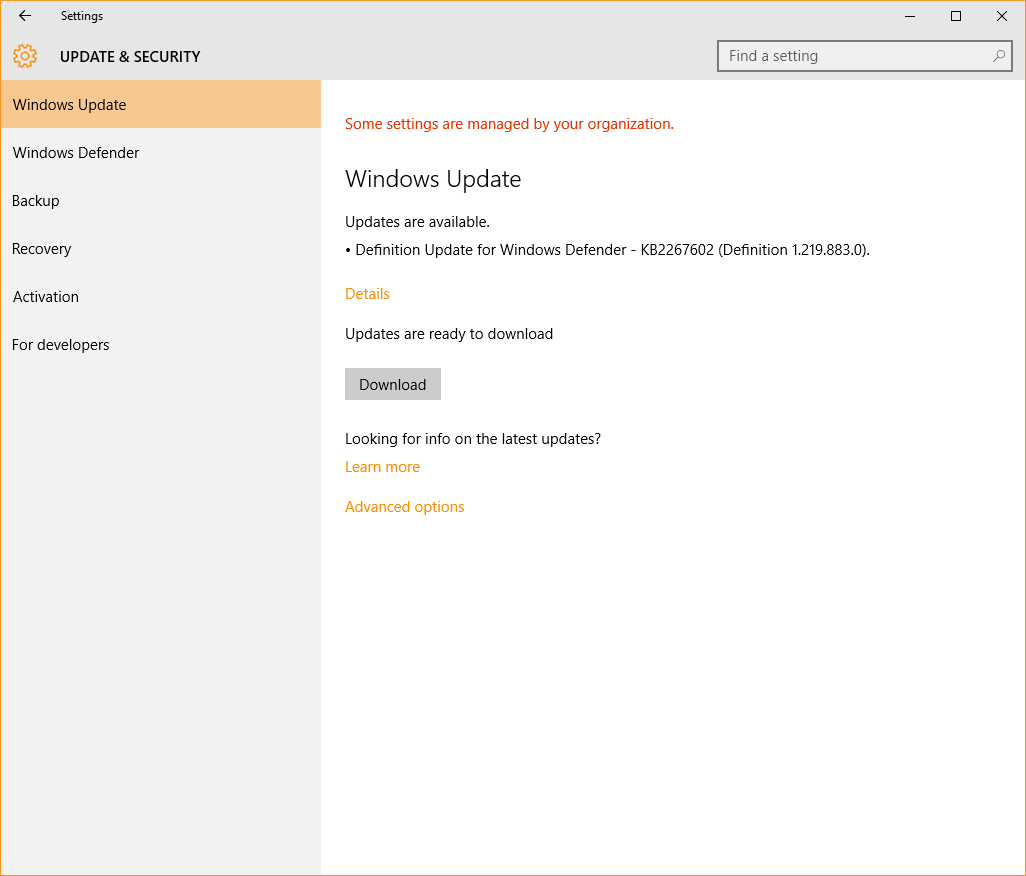Open the update Details link
This screenshot has height=876, width=1026.
[367, 294]
